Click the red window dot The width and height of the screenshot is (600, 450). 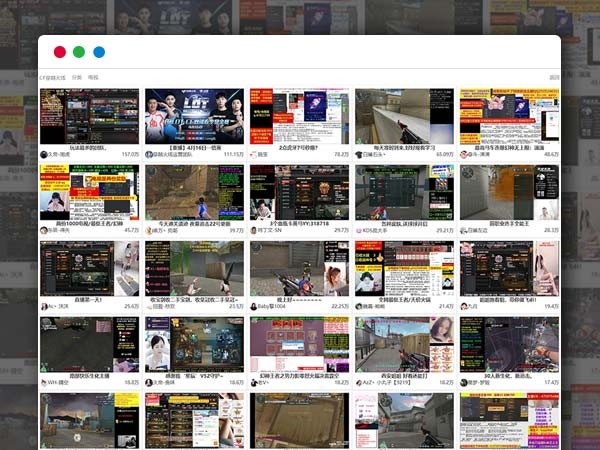(60, 52)
